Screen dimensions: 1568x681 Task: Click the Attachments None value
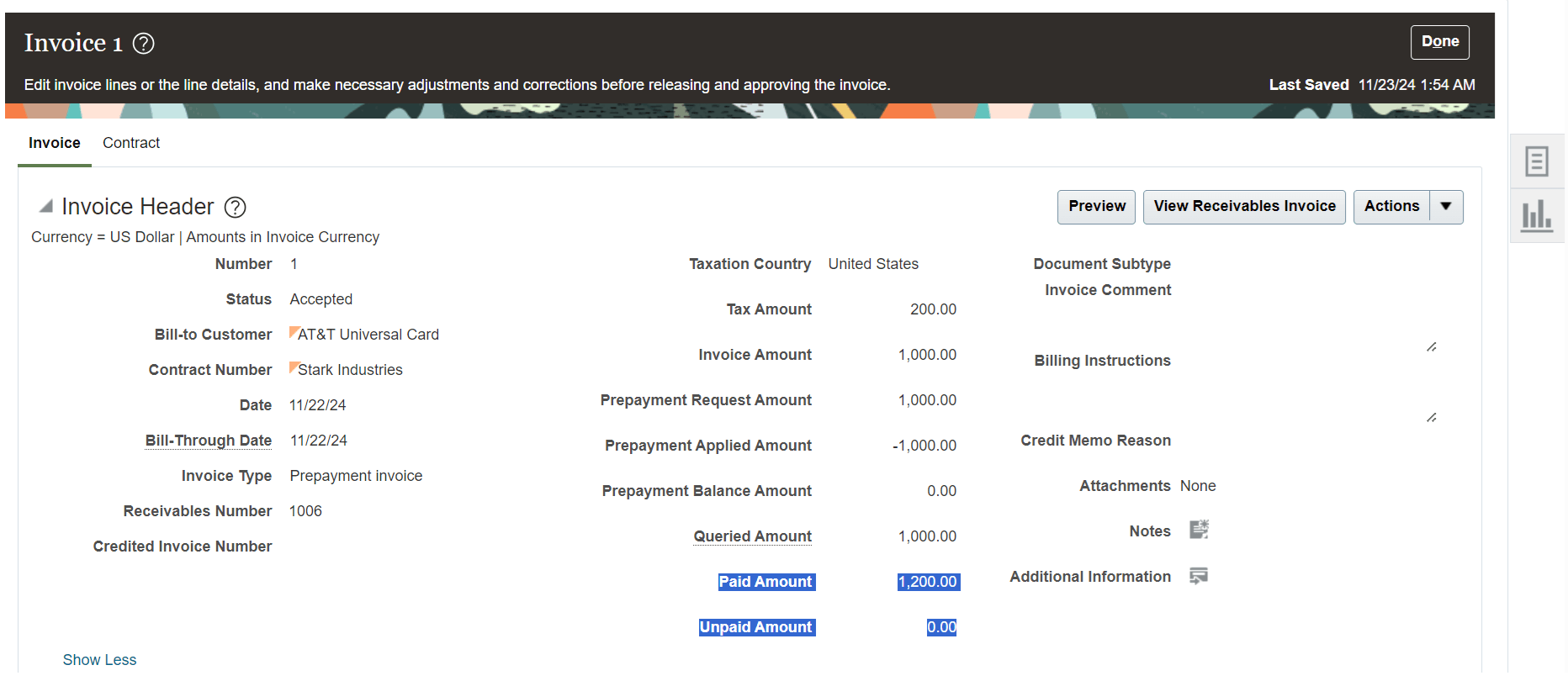pyautogui.click(x=1198, y=486)
